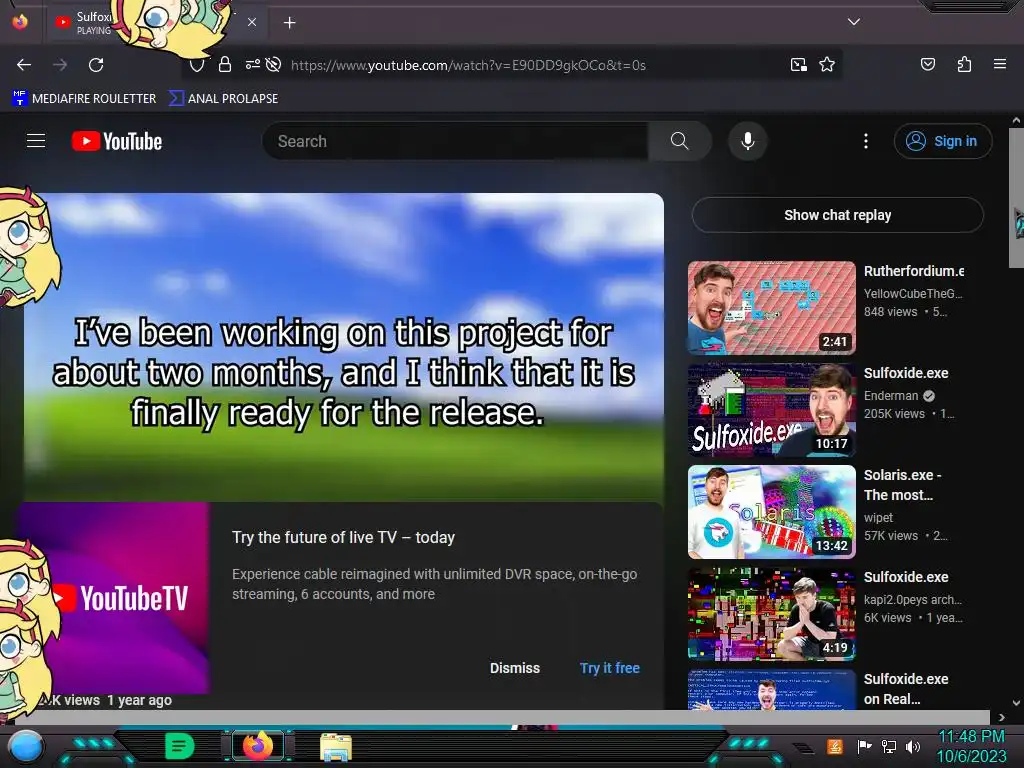The image size is (1024, 768).
Task: Close the Sulfoxide YouTube tab
Action: pos(251,22)
